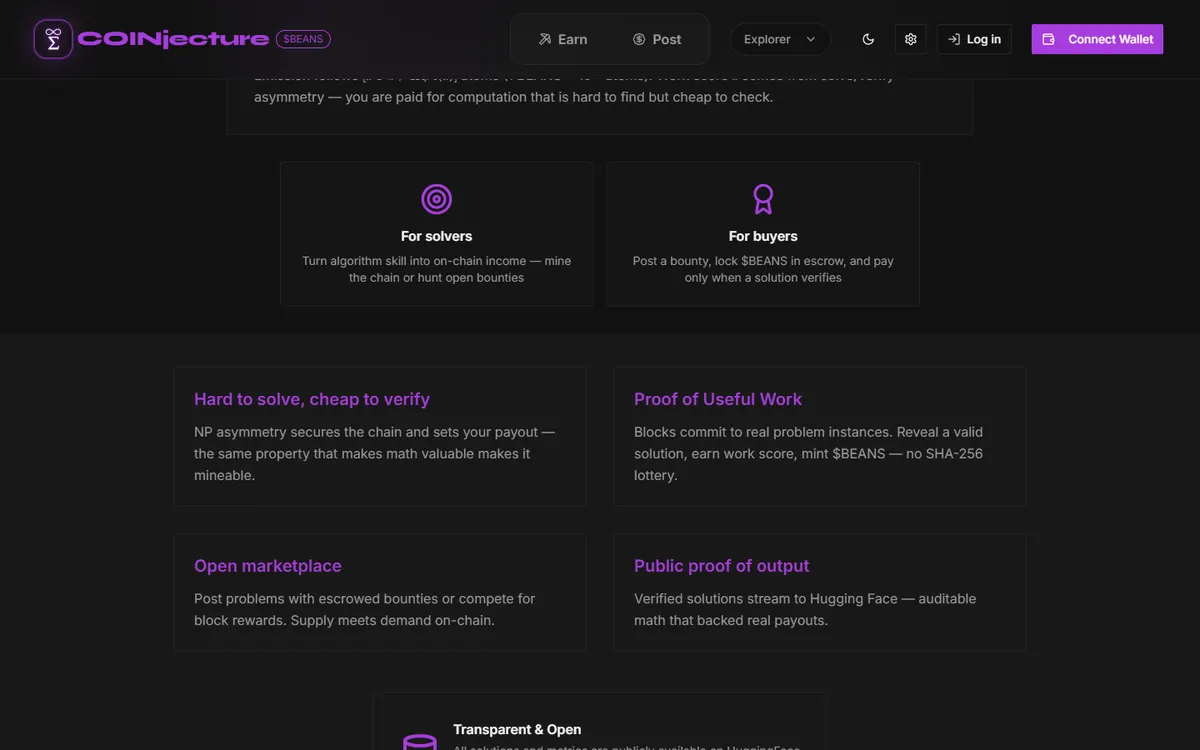Toggle dark mode with the moon icon
This screenshot has height=750, width=1200.
tap(868, 39)
